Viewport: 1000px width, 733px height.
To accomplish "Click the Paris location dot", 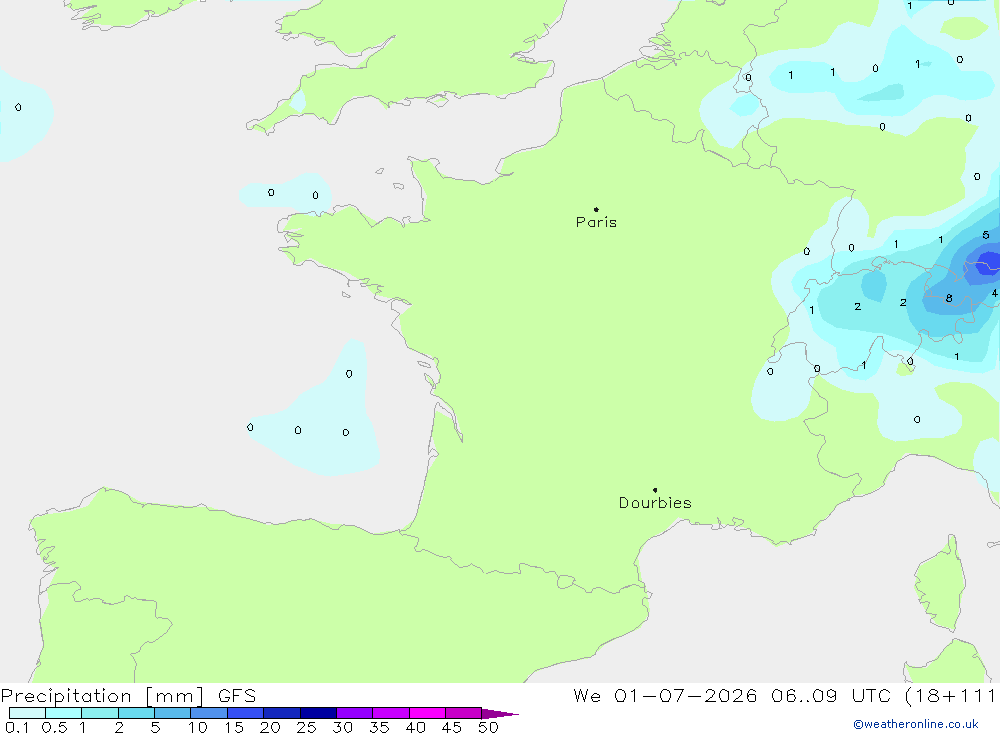I will pos(596,209).
